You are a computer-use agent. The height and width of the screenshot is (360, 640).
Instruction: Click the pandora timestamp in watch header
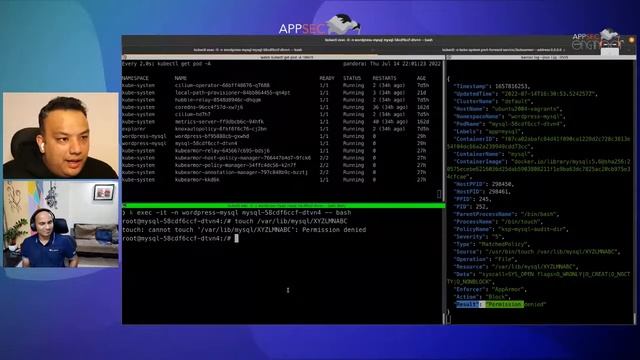point(392,64)
